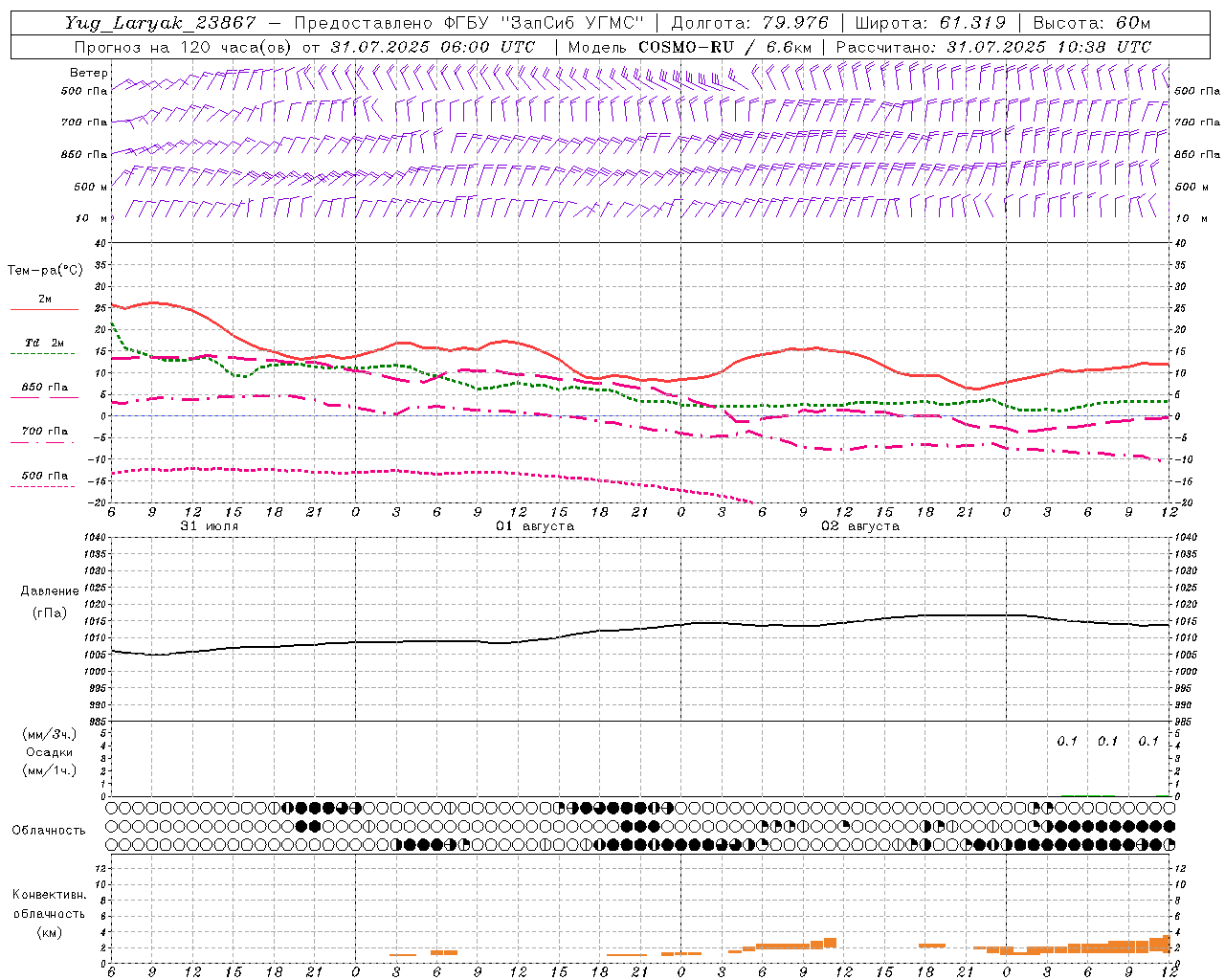1225x980 pixels.
Task: Click the 10 м wind level label on left
Action: tap(92, 218)
